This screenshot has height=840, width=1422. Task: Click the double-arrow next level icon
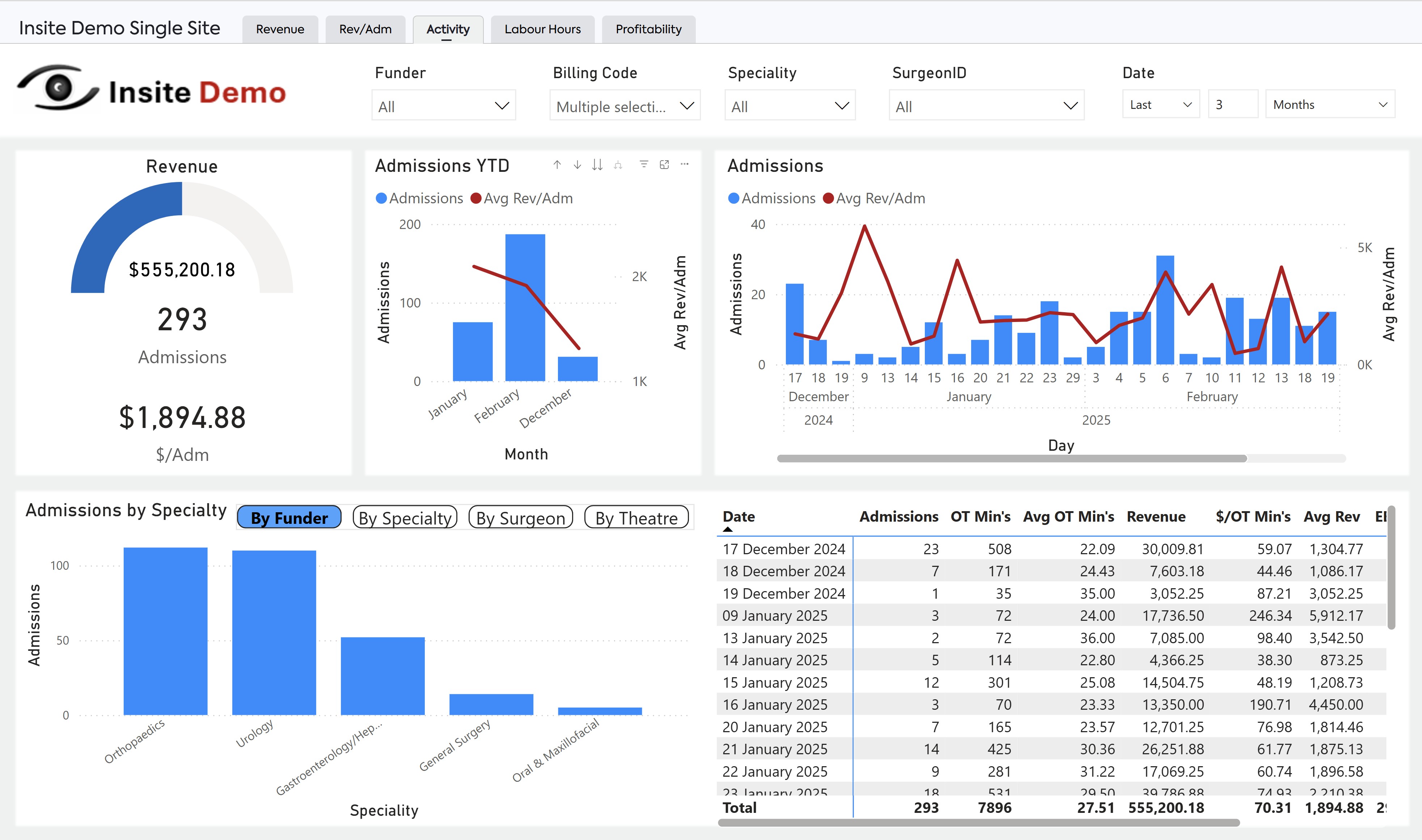(597, 165)
